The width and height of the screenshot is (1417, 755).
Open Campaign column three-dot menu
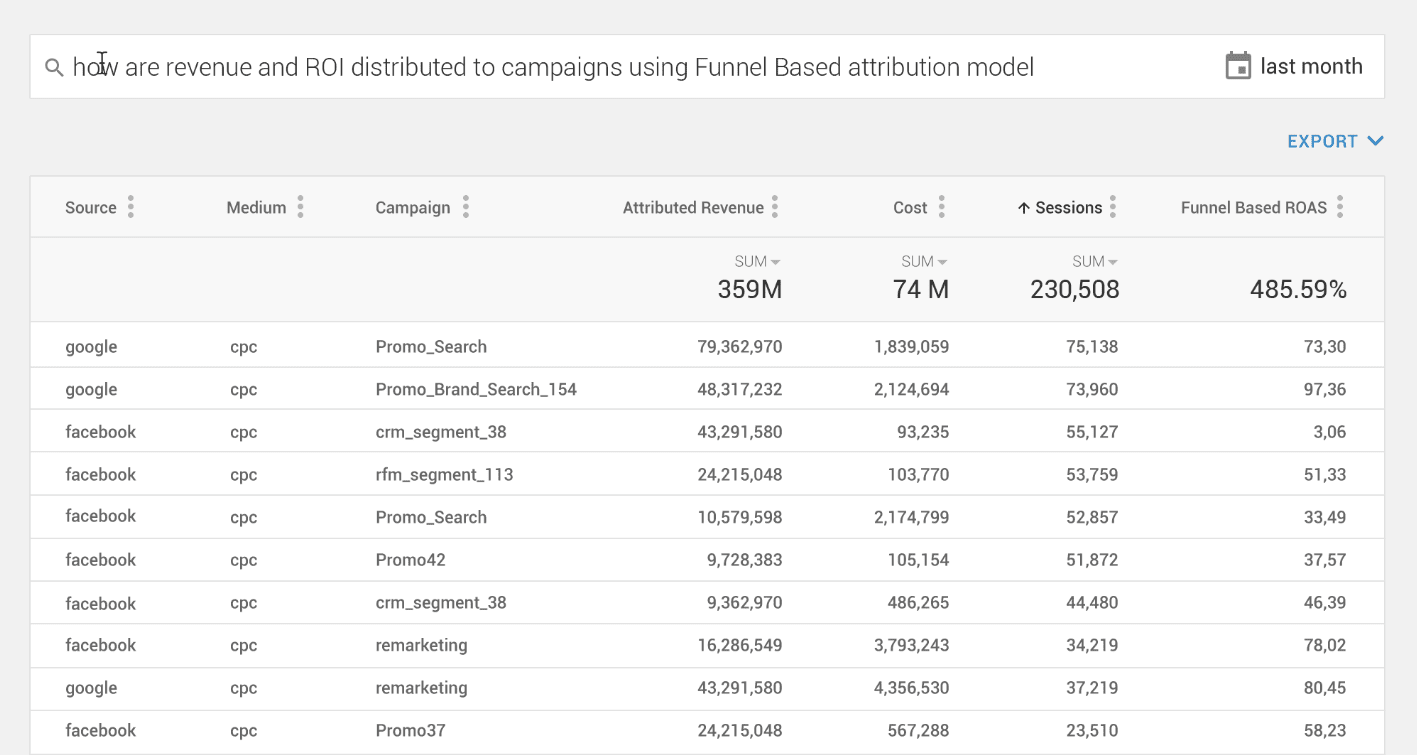pyautogui.click(x=466, y=207)
